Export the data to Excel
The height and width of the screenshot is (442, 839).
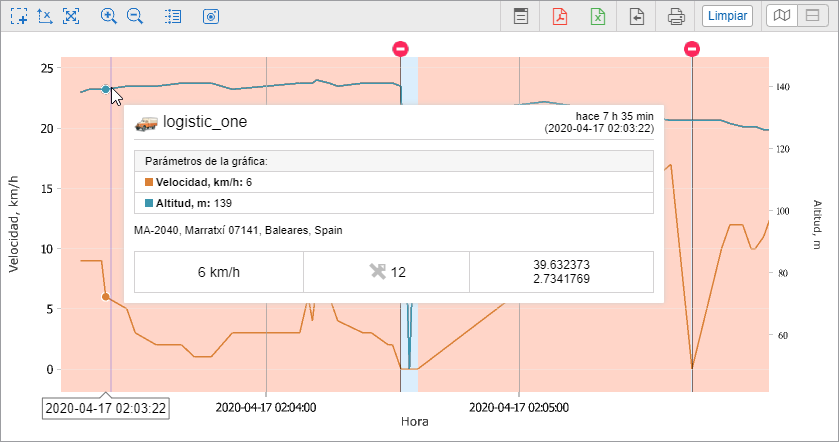point(598,16)
